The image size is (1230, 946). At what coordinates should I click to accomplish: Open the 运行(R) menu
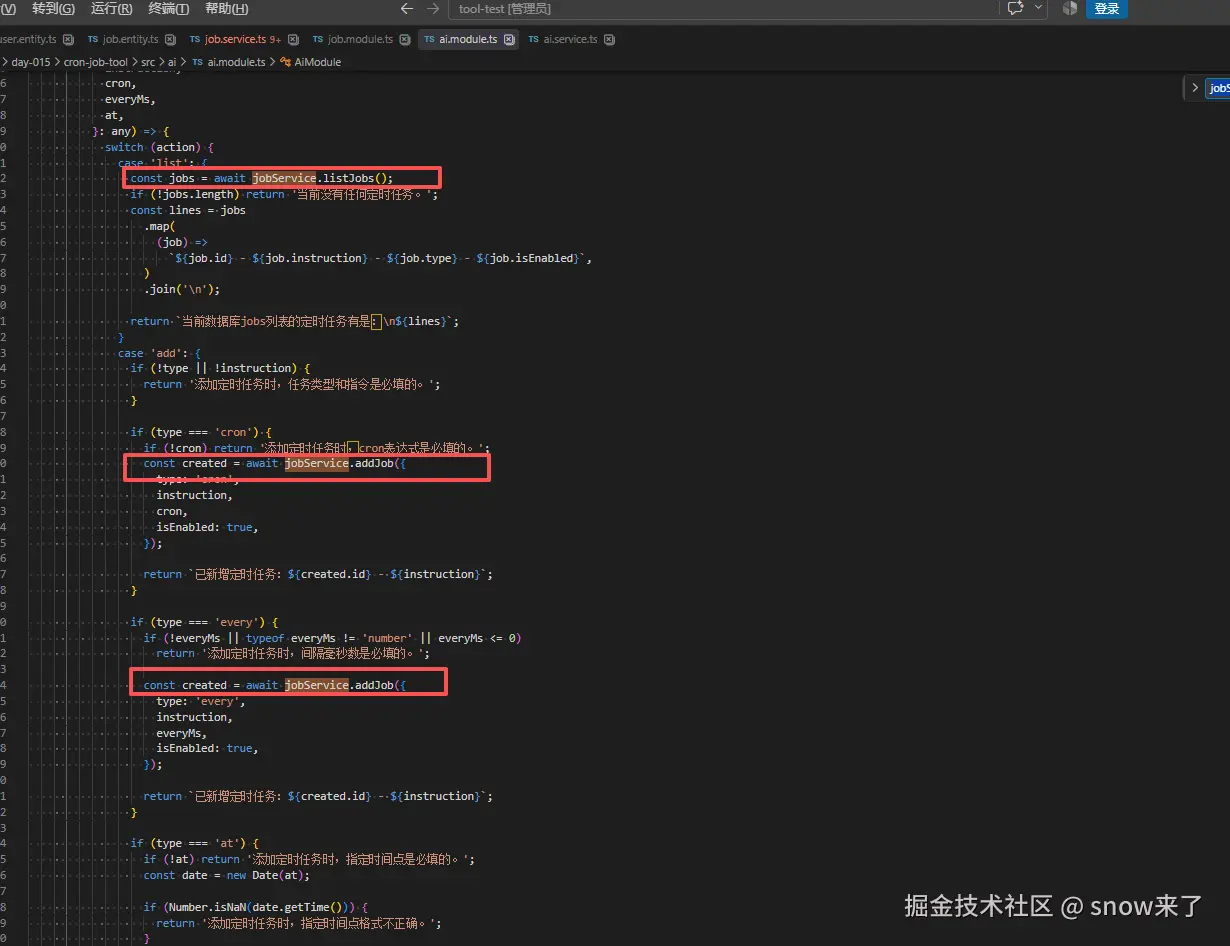point(111,9)
